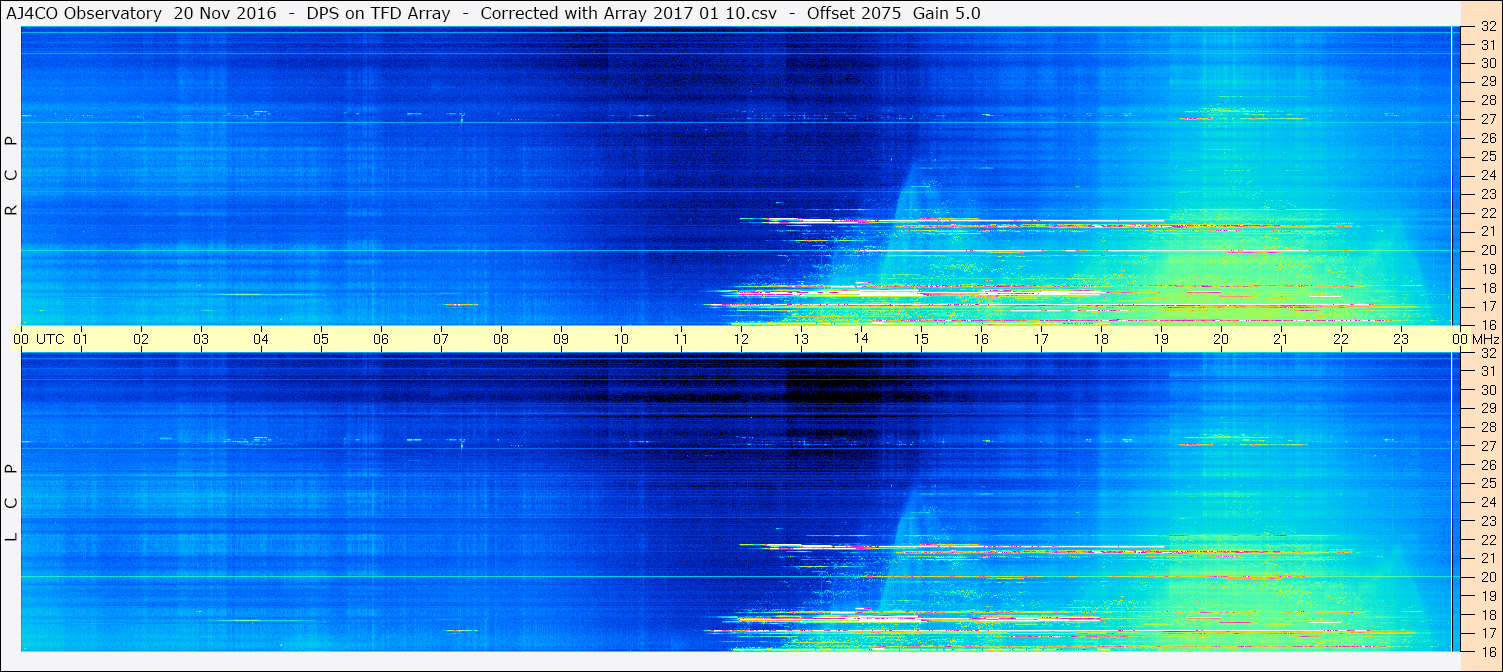The height and width of the screenshot is (672, 1503).
Task: Click the 12 UTC hour marker
Action: click(741, 339)
